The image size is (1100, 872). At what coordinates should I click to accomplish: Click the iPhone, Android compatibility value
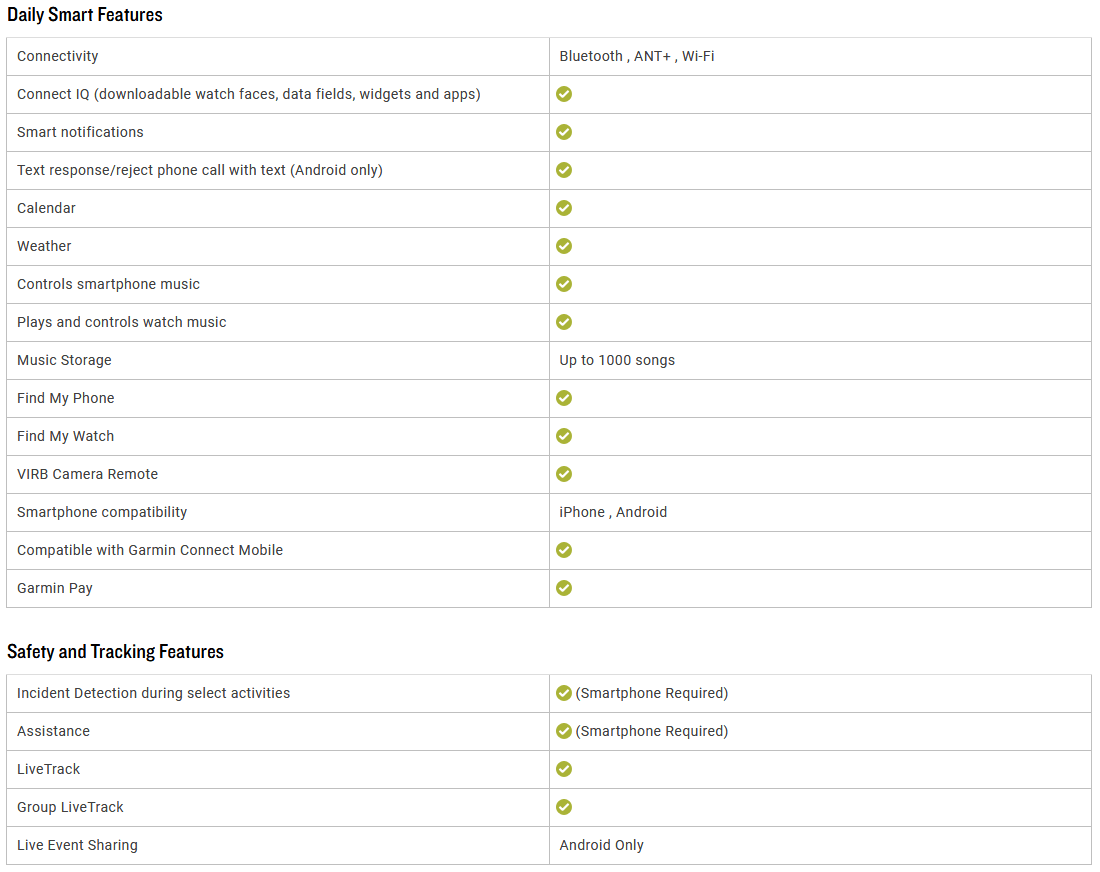[612, 512]
